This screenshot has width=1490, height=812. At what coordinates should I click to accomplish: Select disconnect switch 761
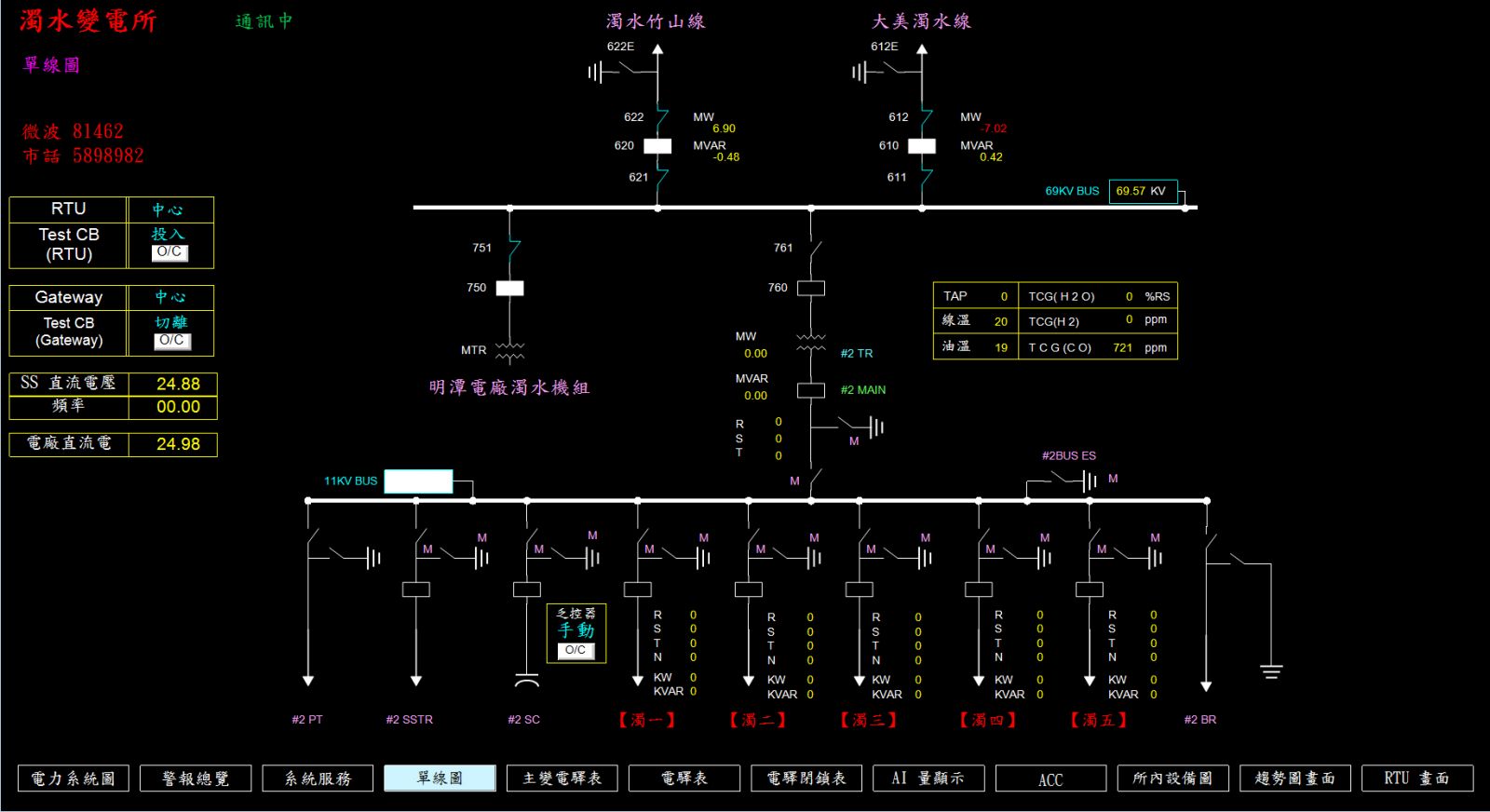(815, 250)
